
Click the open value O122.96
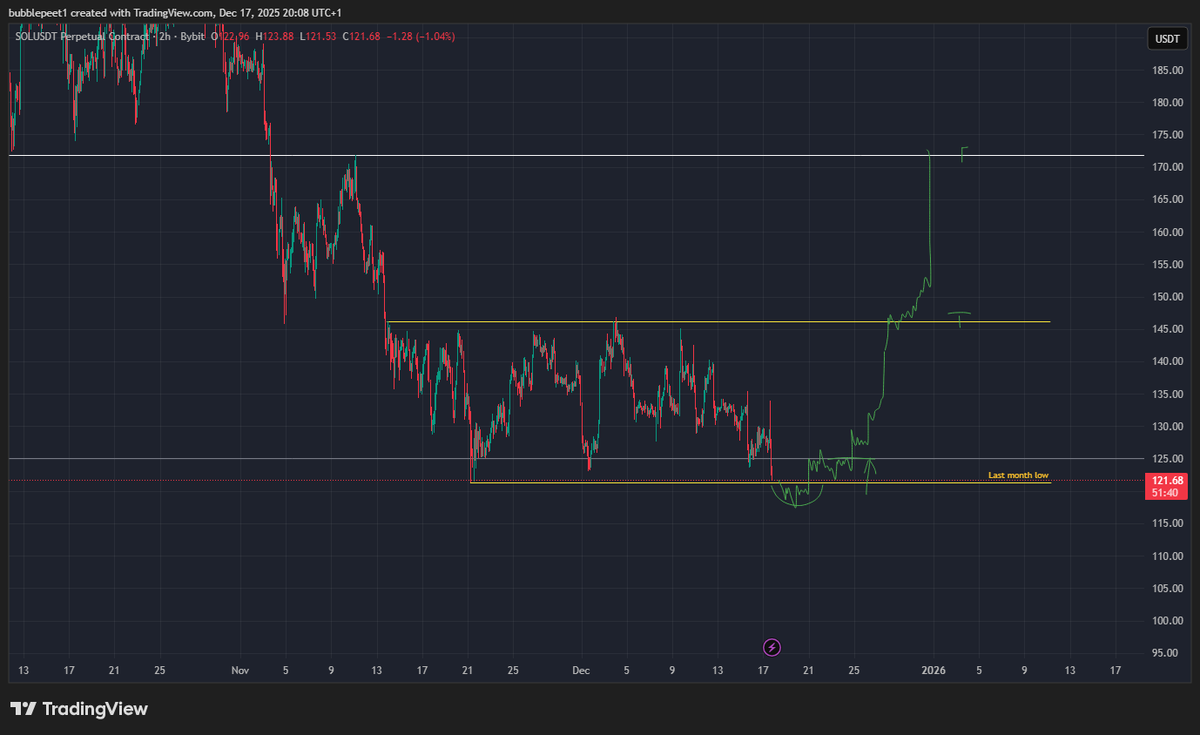coord(230,37)
